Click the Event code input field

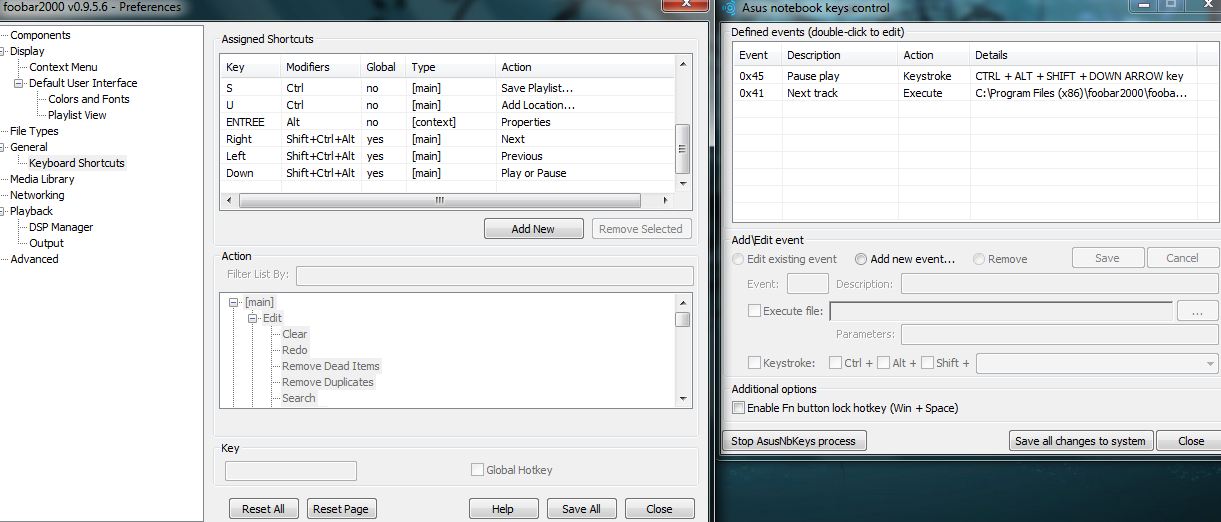click(x=807, y=284)
